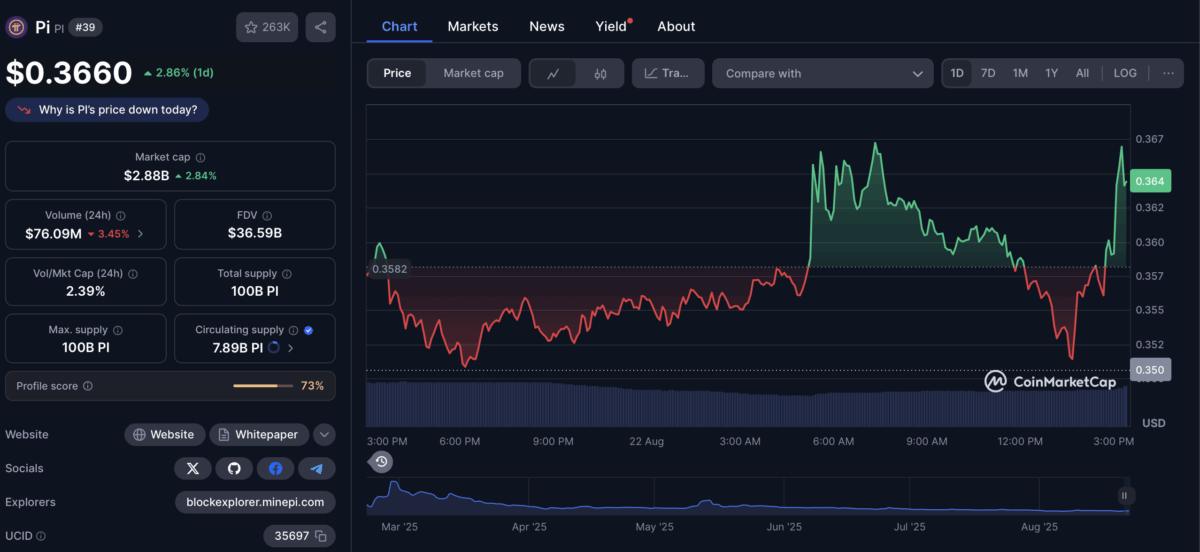Click the historical range selector mini chart
This screenshot has width=1200, height=552.
click(x=748, y=495)
